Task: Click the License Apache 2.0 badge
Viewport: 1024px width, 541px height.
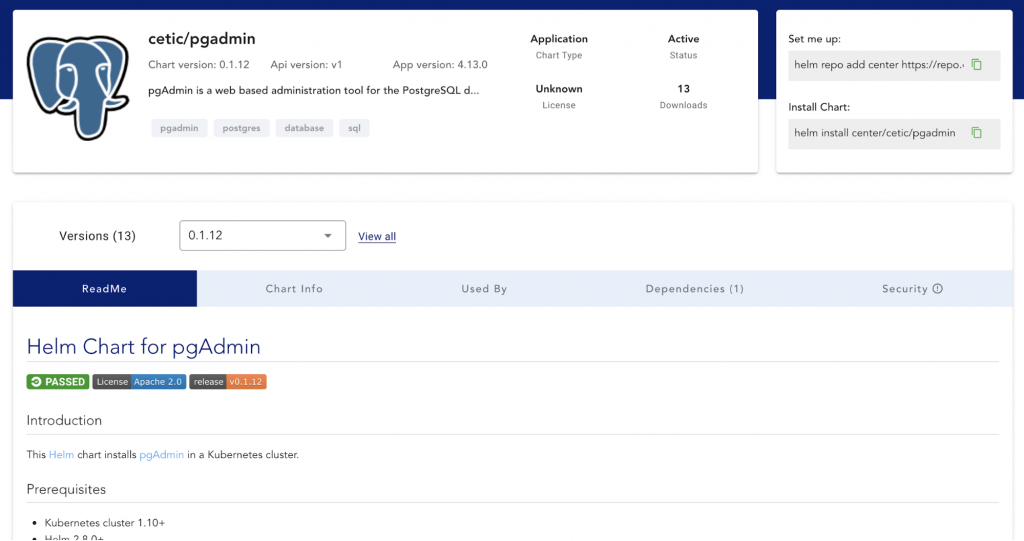Action: coord(139,381)
